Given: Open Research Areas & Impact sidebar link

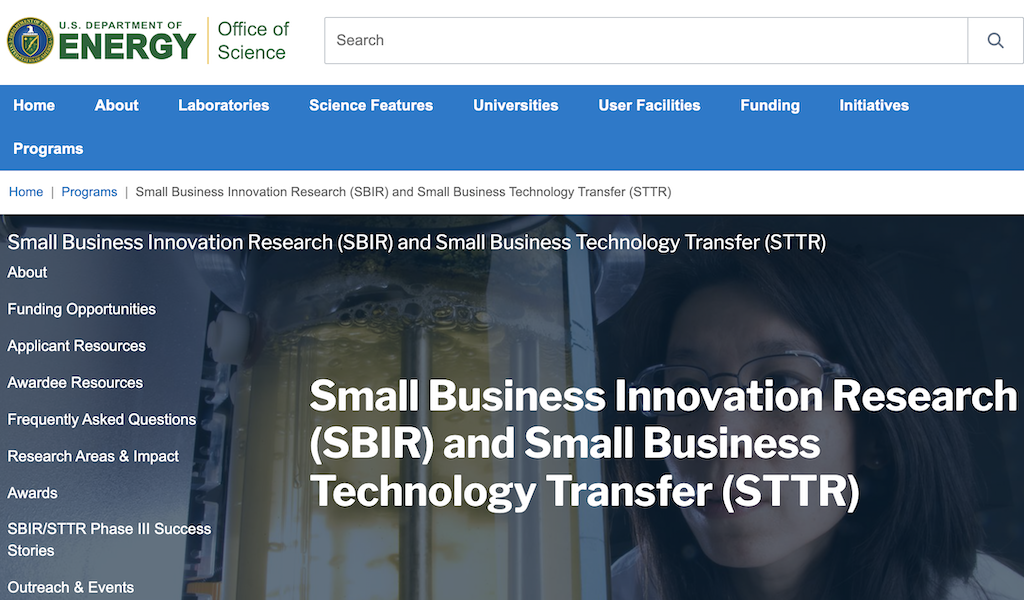Looking at the screenshot, I should coord(93,456).
